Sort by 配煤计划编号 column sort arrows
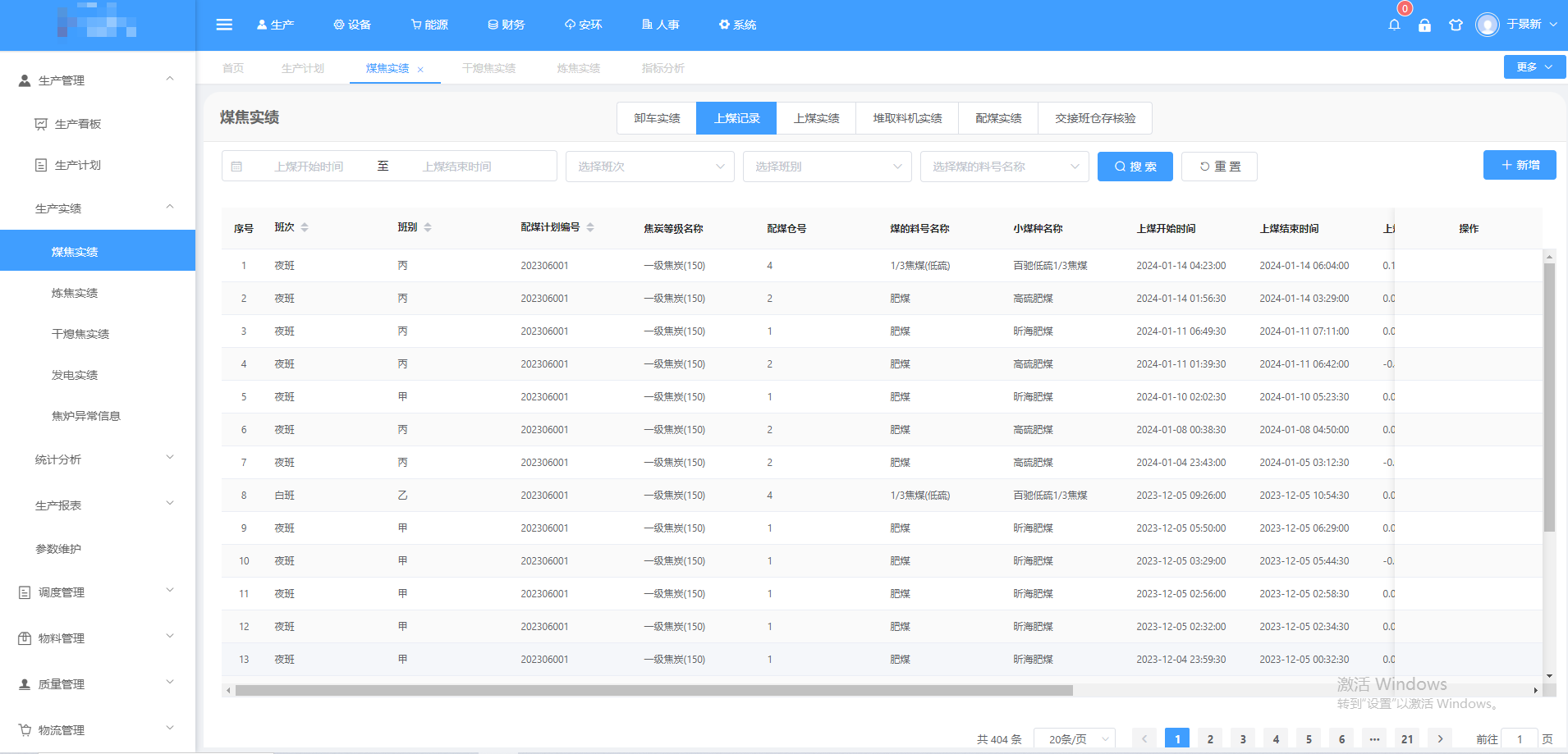1568x754 pixels. (x=590, y=227)
